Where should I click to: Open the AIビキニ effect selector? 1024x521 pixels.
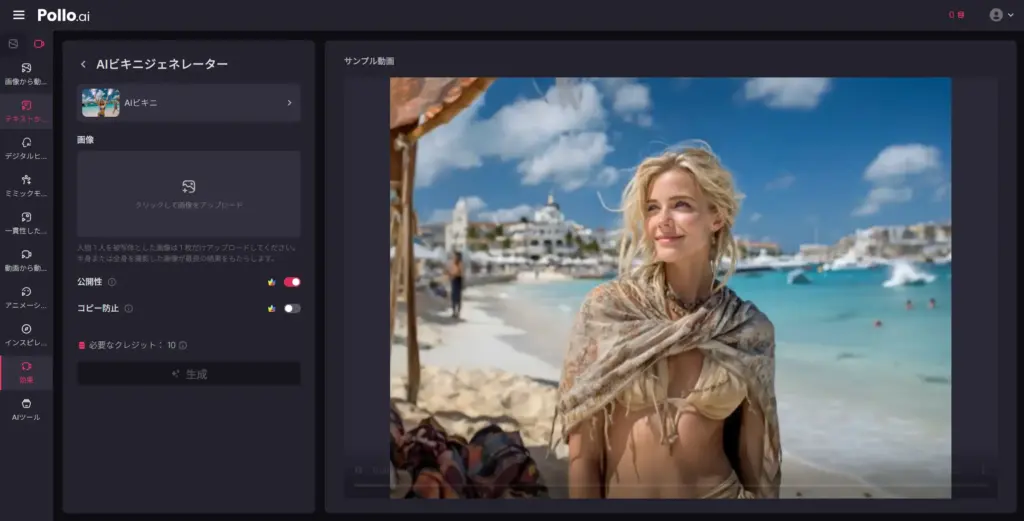click(189, 103)
